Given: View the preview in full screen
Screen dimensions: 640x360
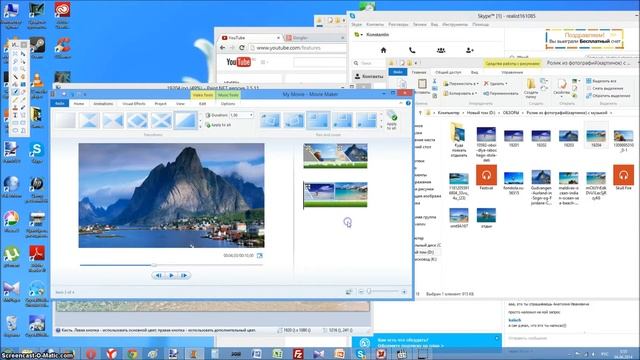Looking at the screenshot, I should click(x=260, y=256).
